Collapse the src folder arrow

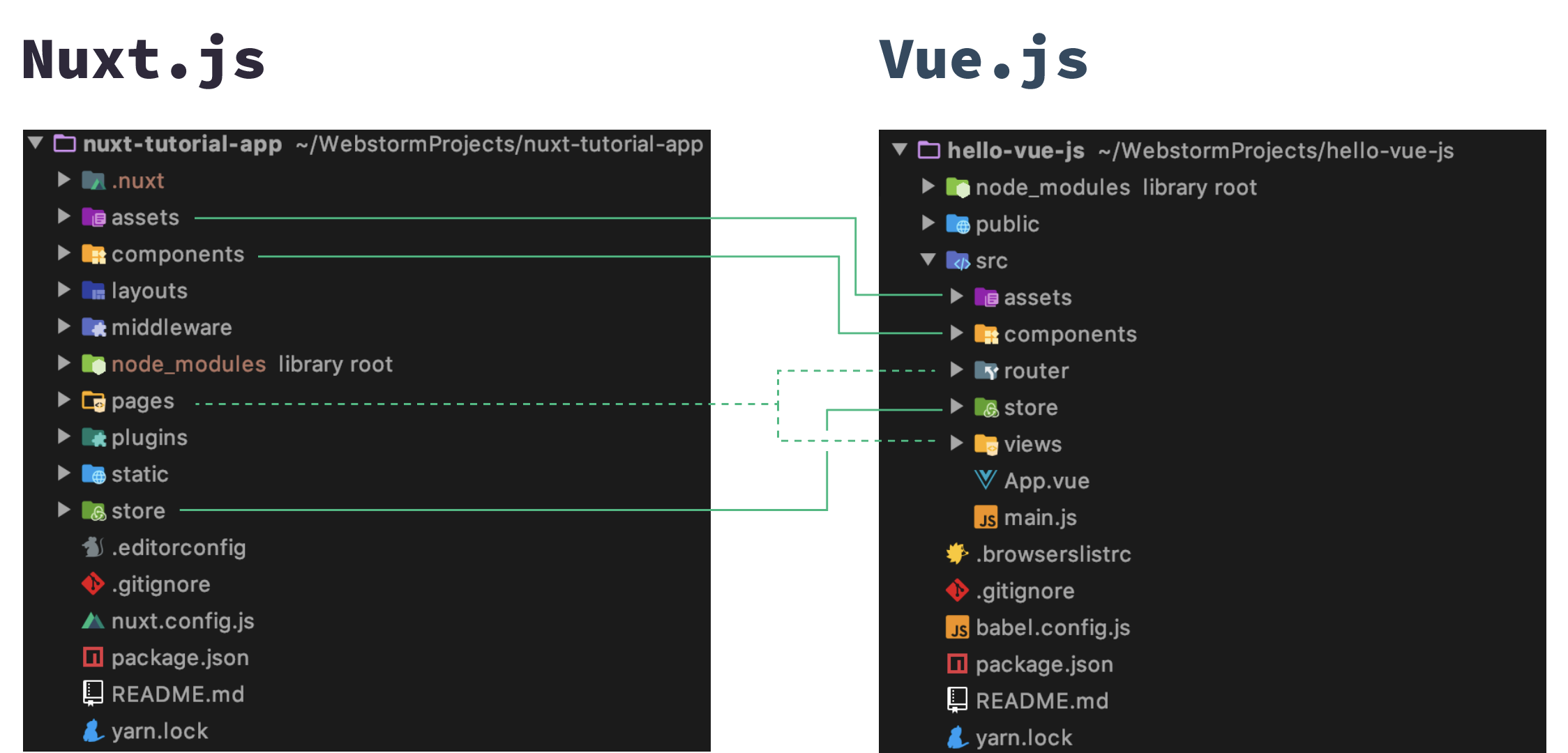[928, 260]
